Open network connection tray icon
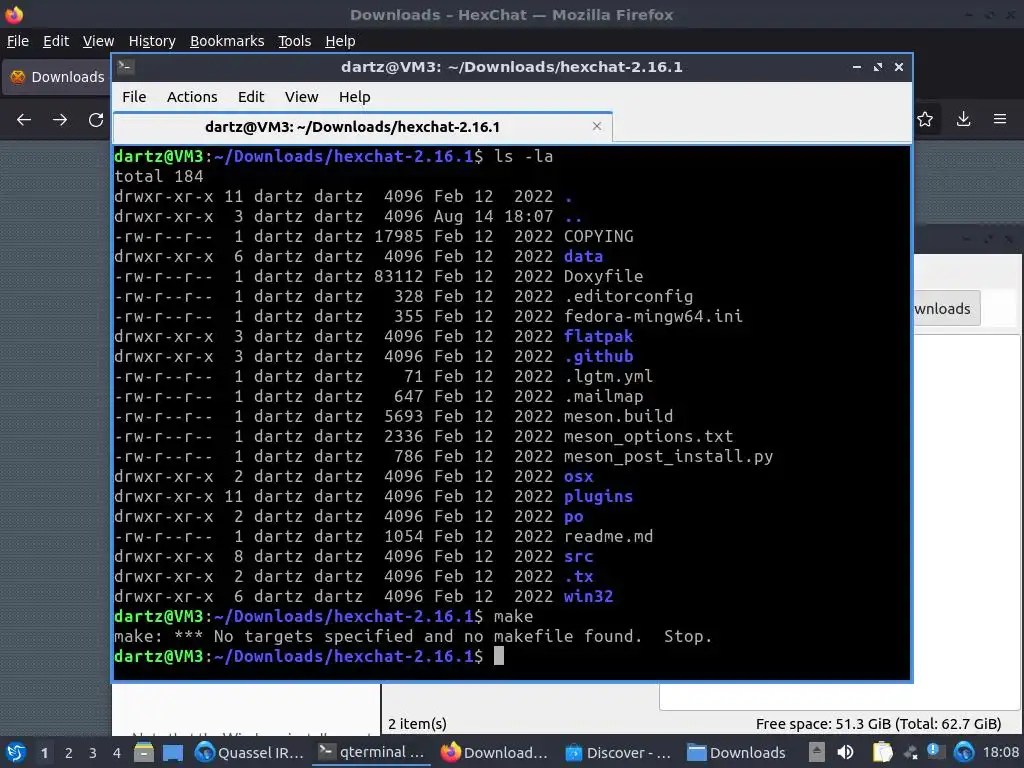 pyautogui.click(x=910, y=754)
